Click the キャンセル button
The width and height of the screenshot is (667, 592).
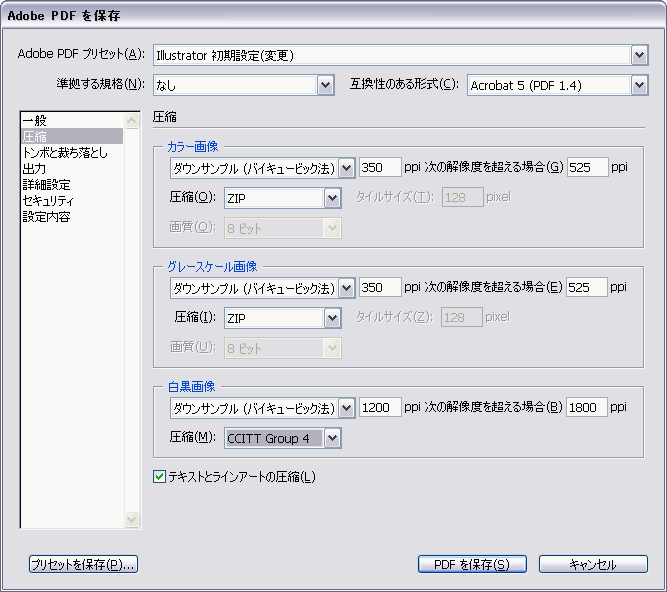pyautogui.click(x=593, y=564)
